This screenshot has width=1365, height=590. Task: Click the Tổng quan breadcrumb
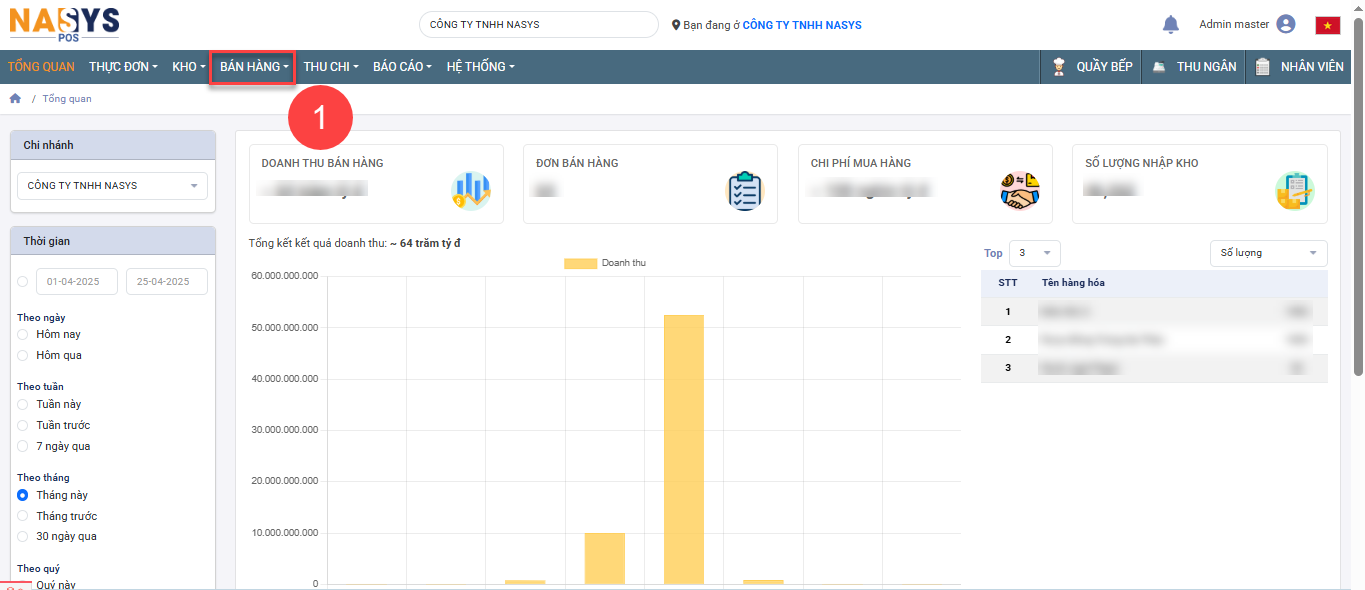67,99
